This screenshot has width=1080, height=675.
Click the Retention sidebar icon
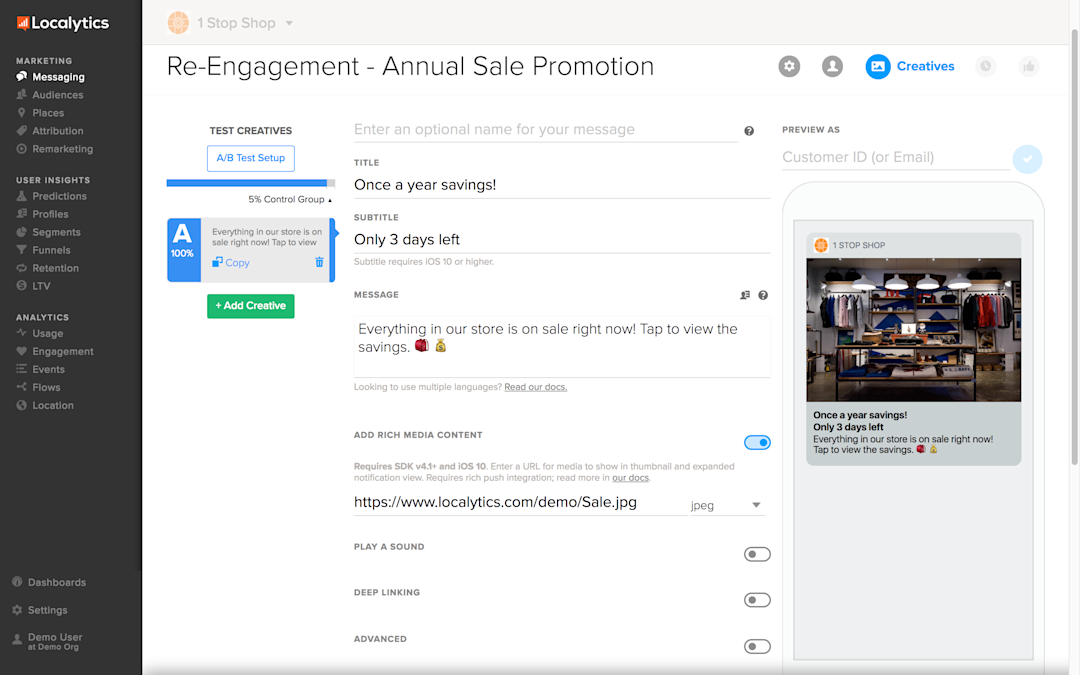click(21, 267)
